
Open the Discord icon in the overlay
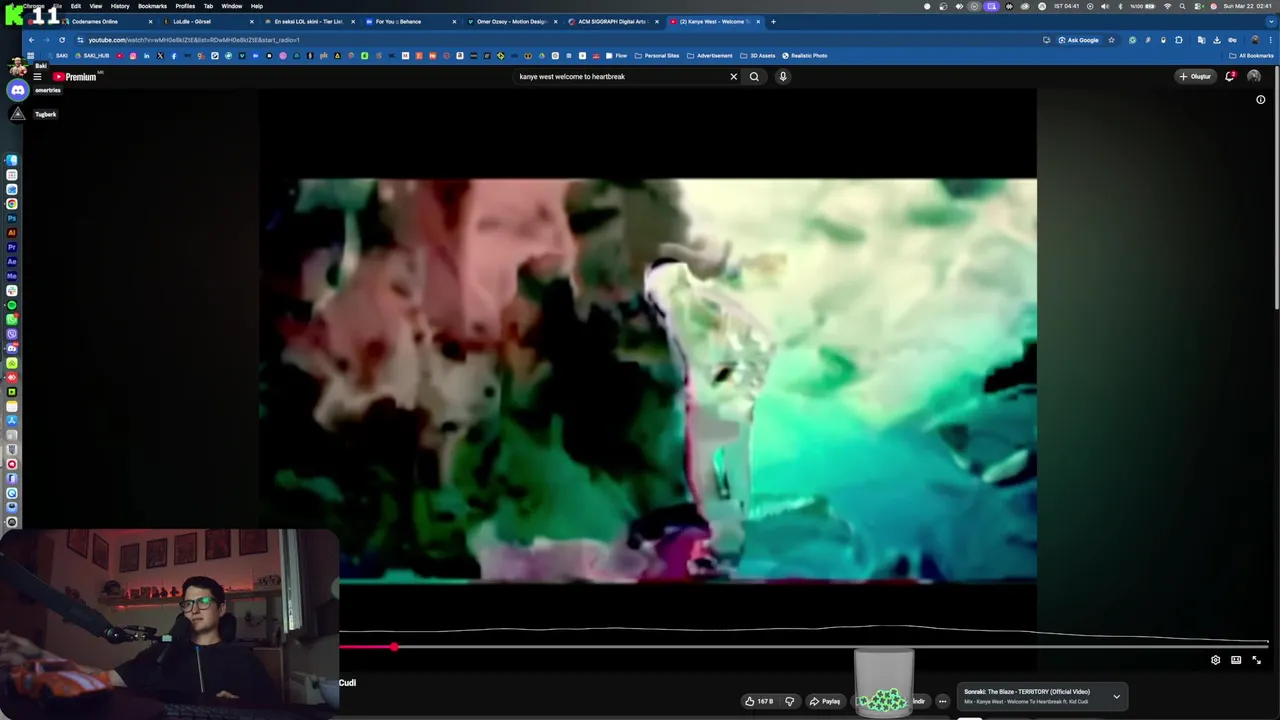18,90
